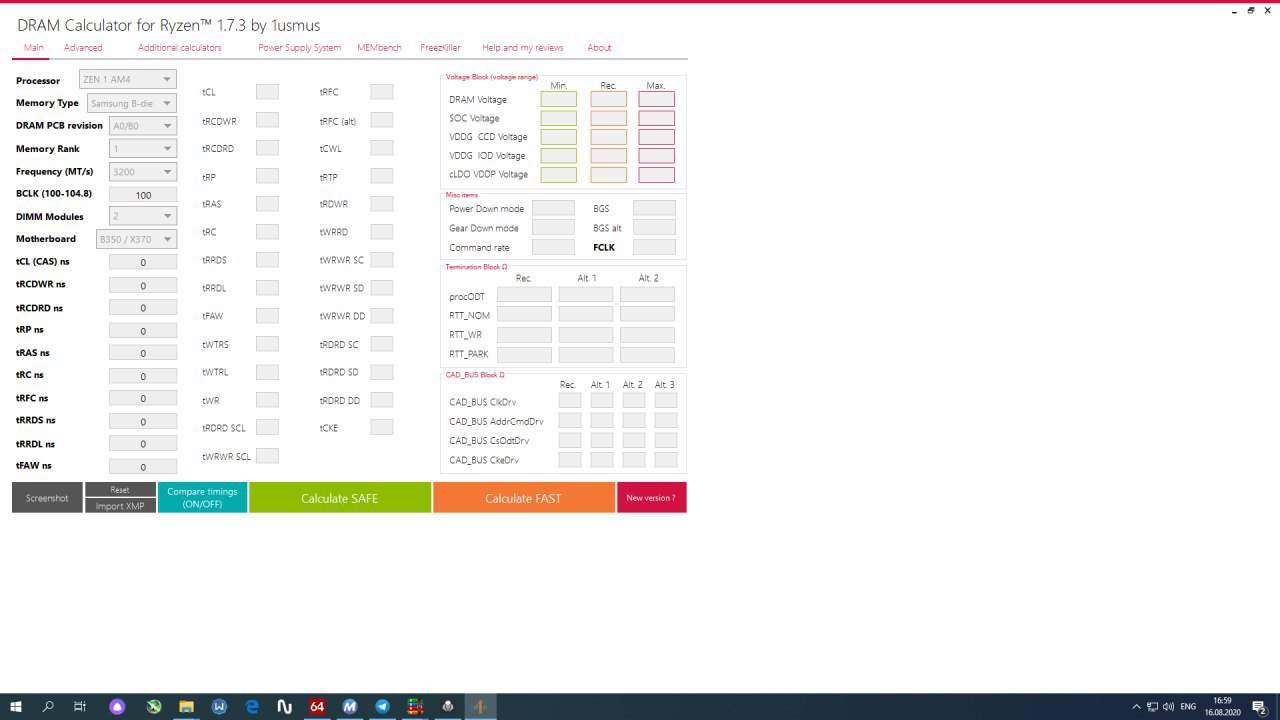Click the tRFC ns input field
Image resolution: width=1280 pixels, height=720 pixels.
point(143,398)
